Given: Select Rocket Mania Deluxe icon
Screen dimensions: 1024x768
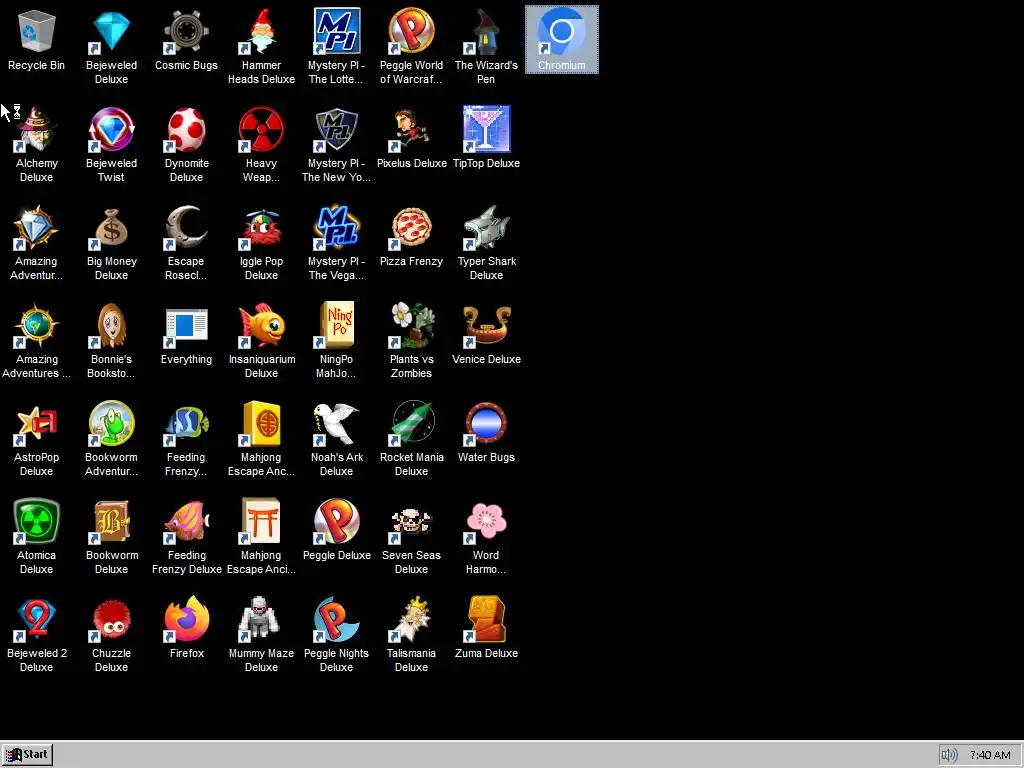Looking at the screenshot, I should pyautogui.click(x=411, y=423).
